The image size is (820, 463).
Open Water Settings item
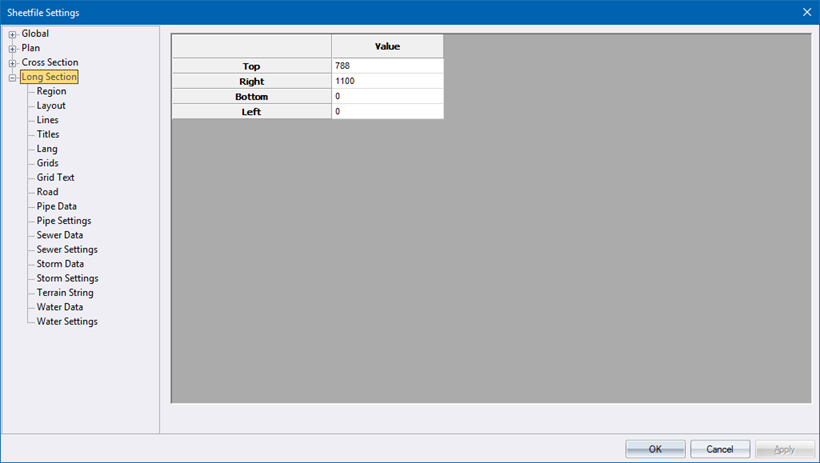point(67,322)
